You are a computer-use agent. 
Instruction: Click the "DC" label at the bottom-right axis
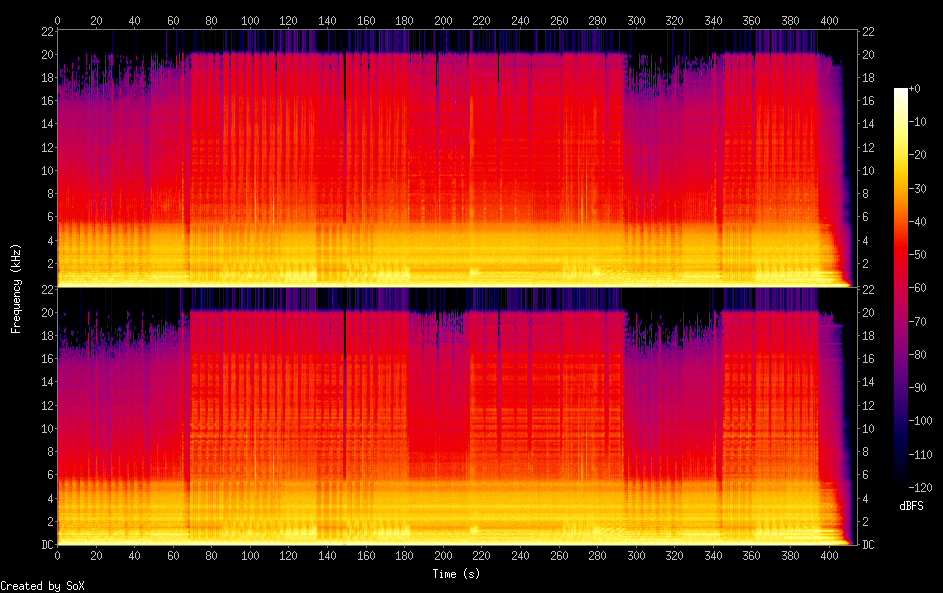pos(870,545)
